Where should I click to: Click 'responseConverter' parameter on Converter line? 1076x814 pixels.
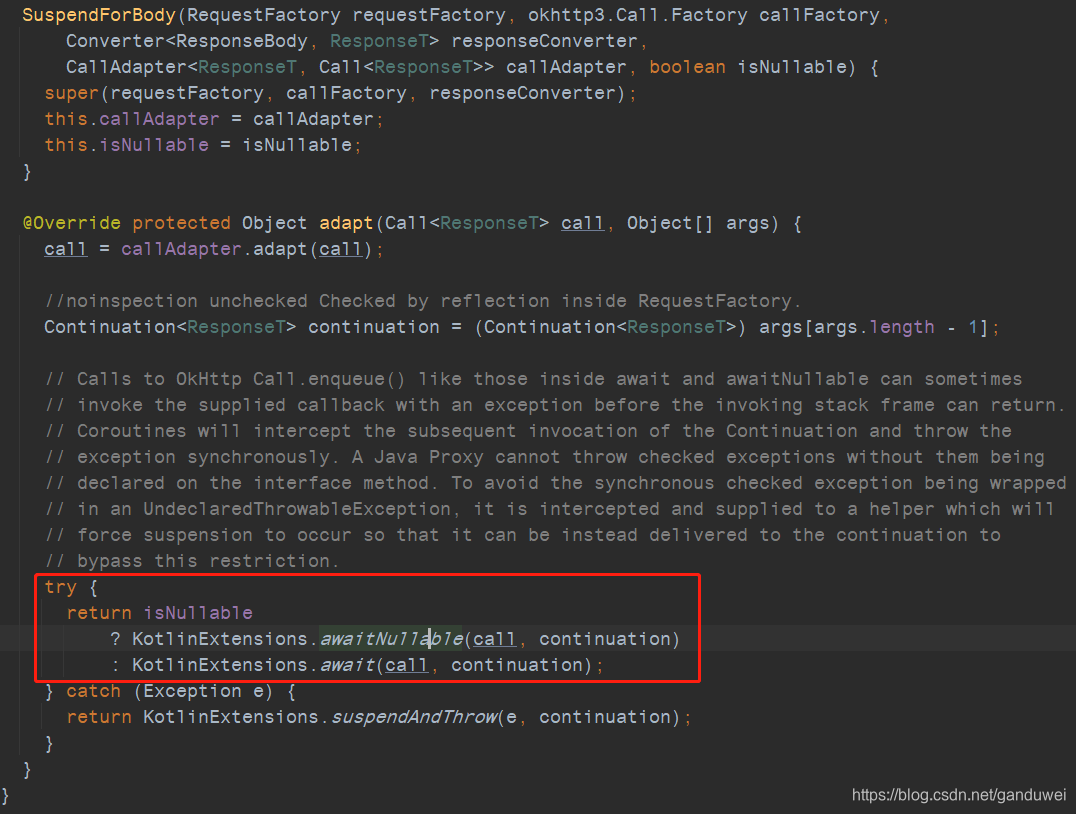(x=544, y=41)
